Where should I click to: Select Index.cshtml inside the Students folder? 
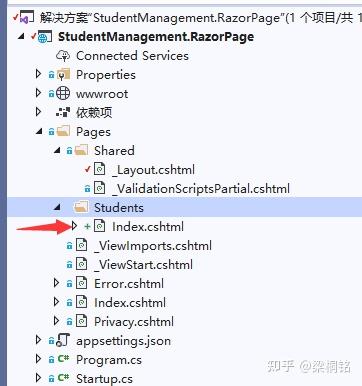tap(148, 227)
